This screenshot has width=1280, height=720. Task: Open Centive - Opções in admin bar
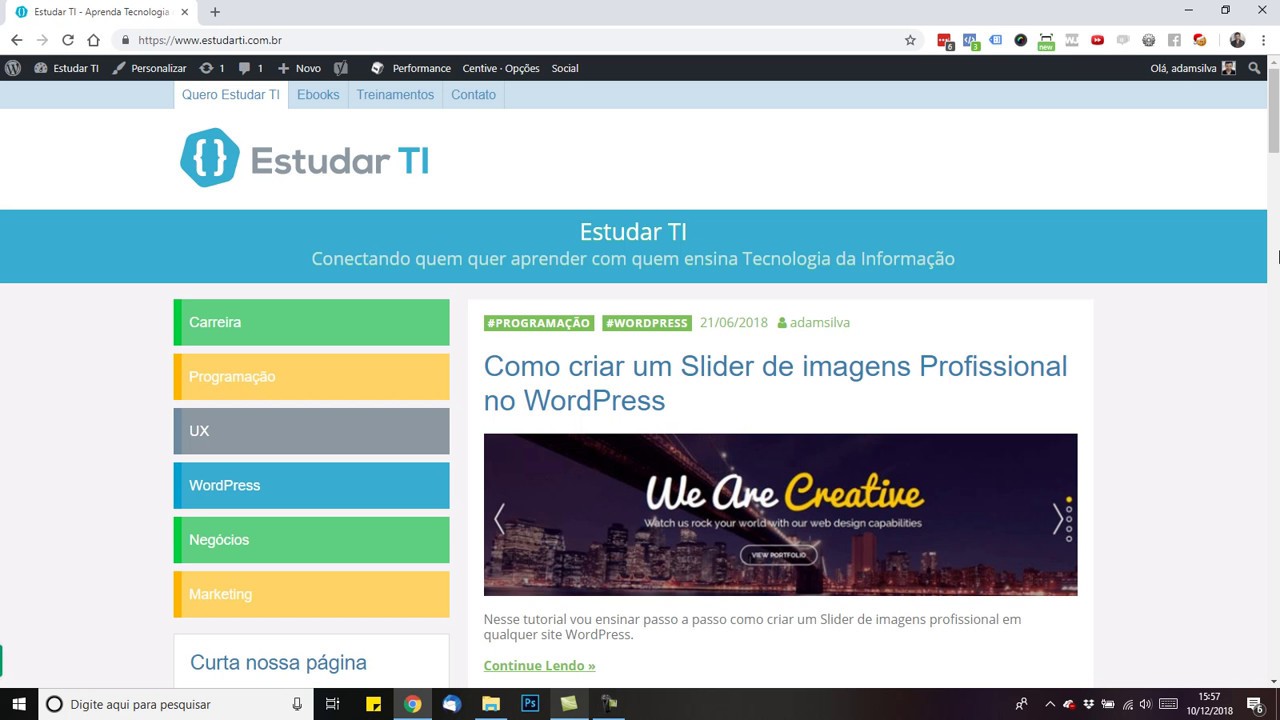(501, 68)
